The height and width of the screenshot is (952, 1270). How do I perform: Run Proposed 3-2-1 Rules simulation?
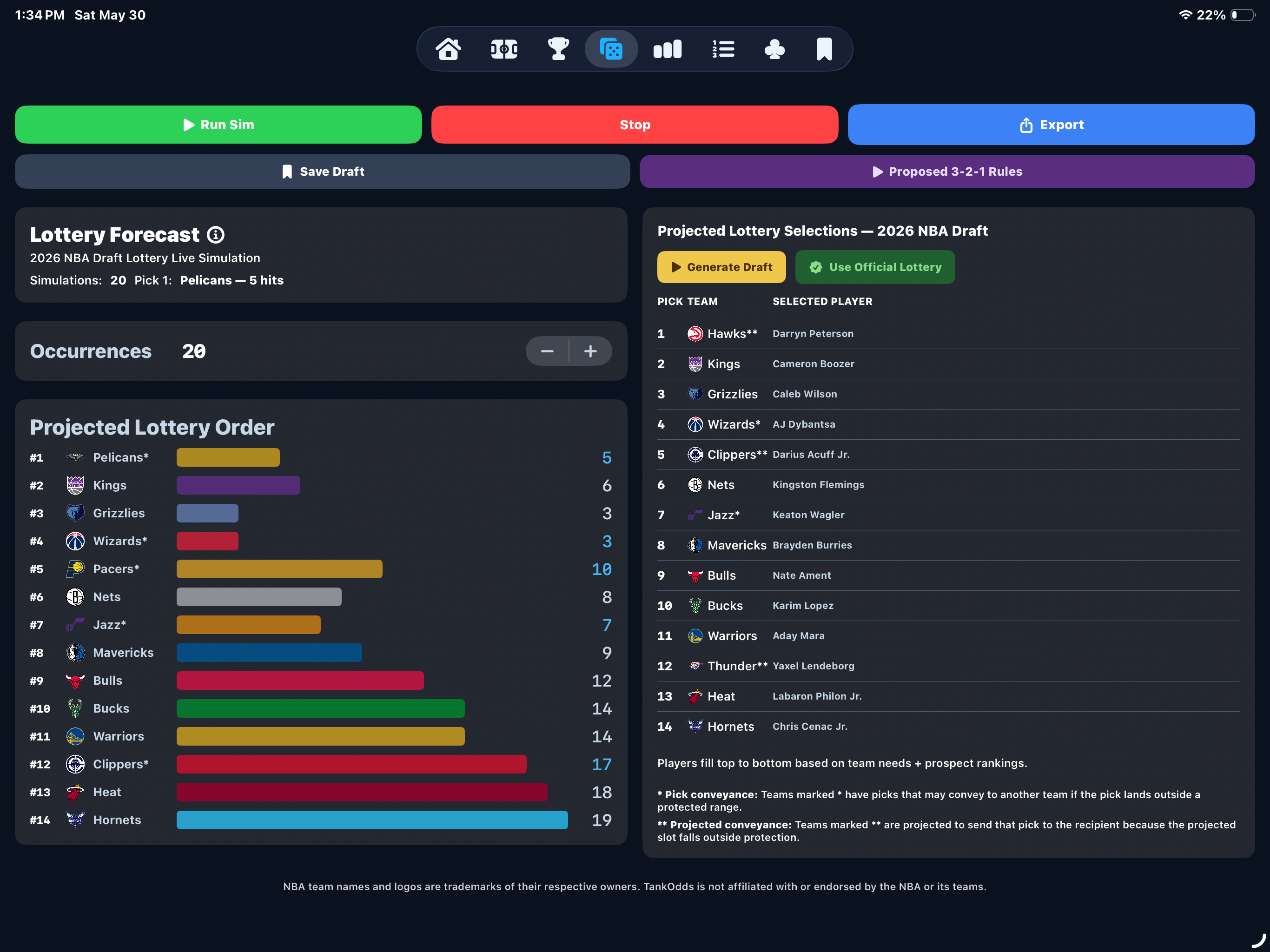[947, 171]
